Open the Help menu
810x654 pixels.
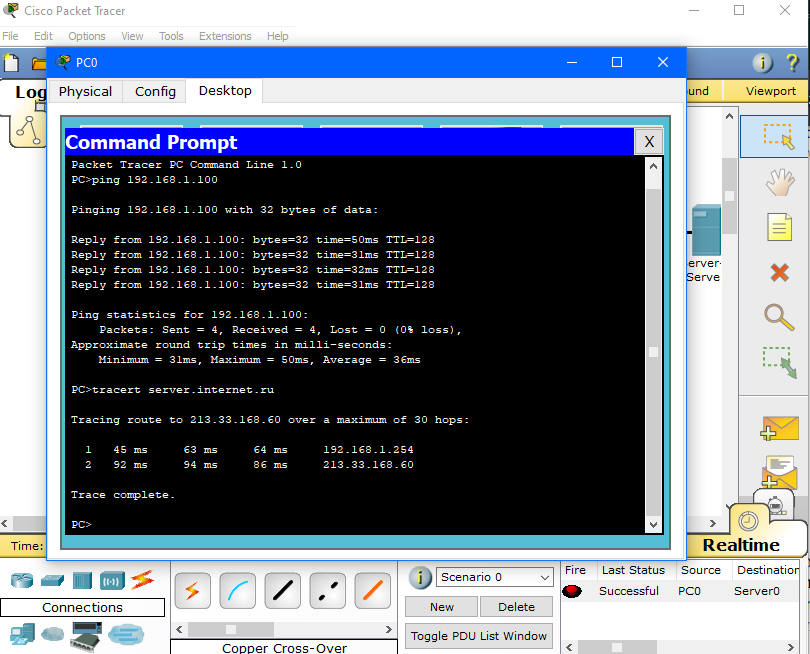pyautogui.click(x=277, y=36)
